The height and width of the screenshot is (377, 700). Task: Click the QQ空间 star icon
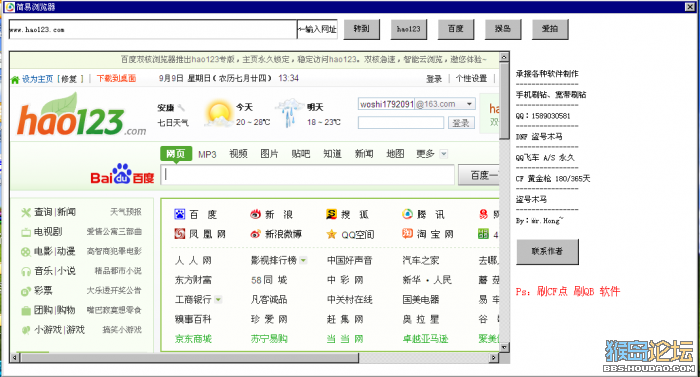331,234
